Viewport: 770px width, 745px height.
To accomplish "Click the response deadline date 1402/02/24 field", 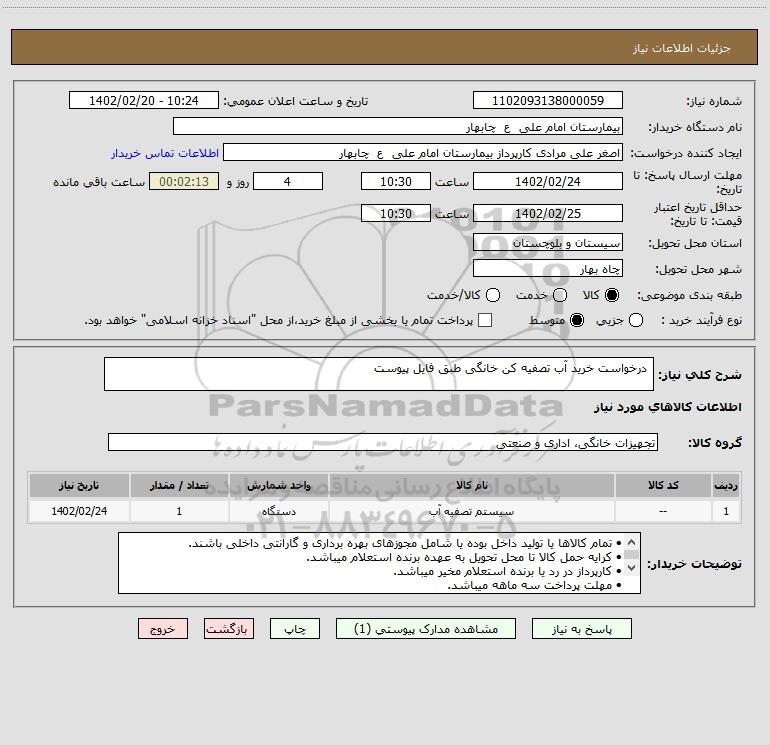I will click(548, 181).
